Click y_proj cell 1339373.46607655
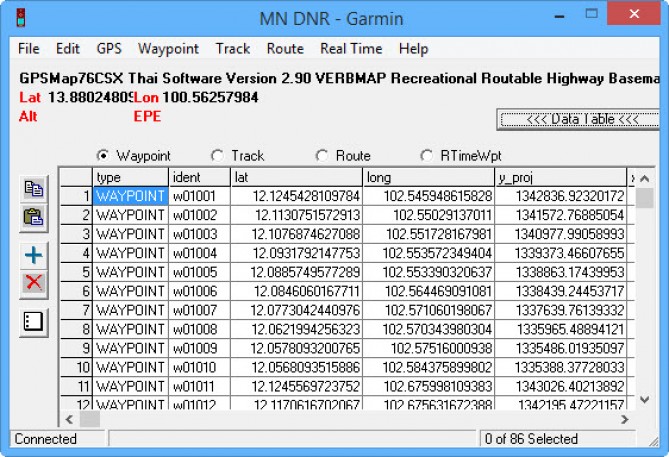The width and height of the screenshot is (669, 457). click(x=561, y=253)
